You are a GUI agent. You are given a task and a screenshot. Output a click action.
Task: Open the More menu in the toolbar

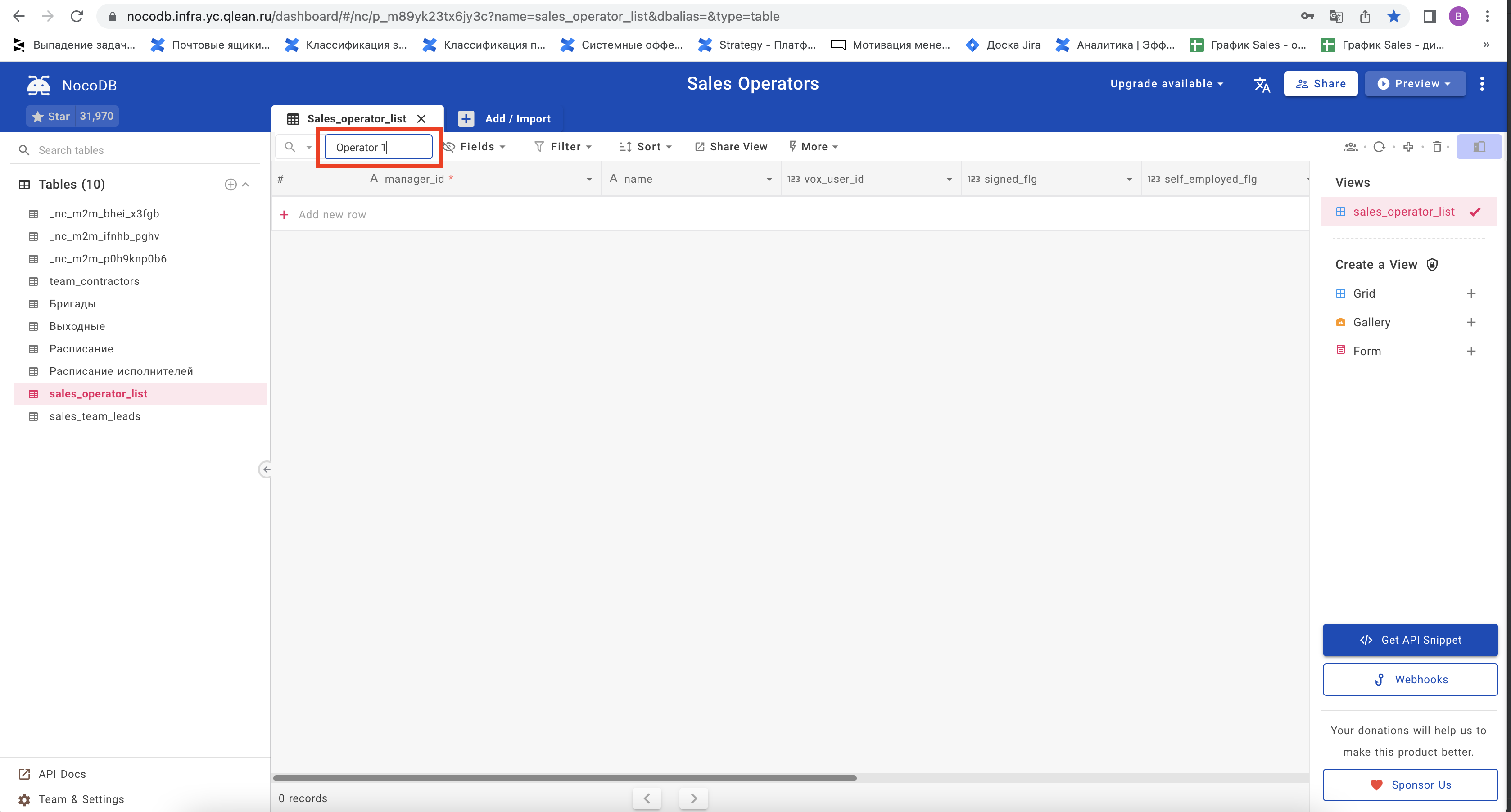click(x=814, y=147)
